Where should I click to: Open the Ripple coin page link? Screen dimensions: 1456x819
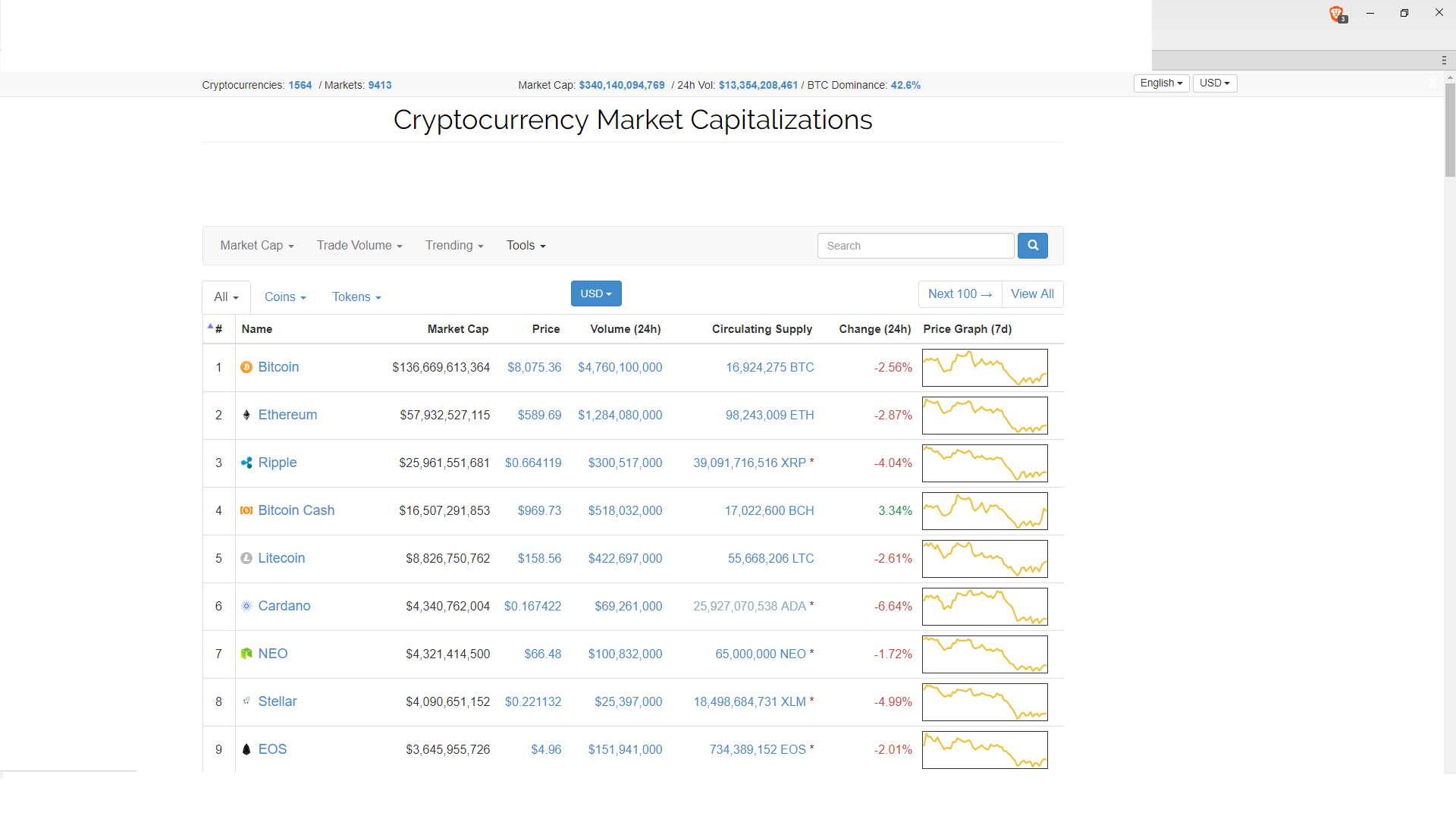tap(278, 463)
